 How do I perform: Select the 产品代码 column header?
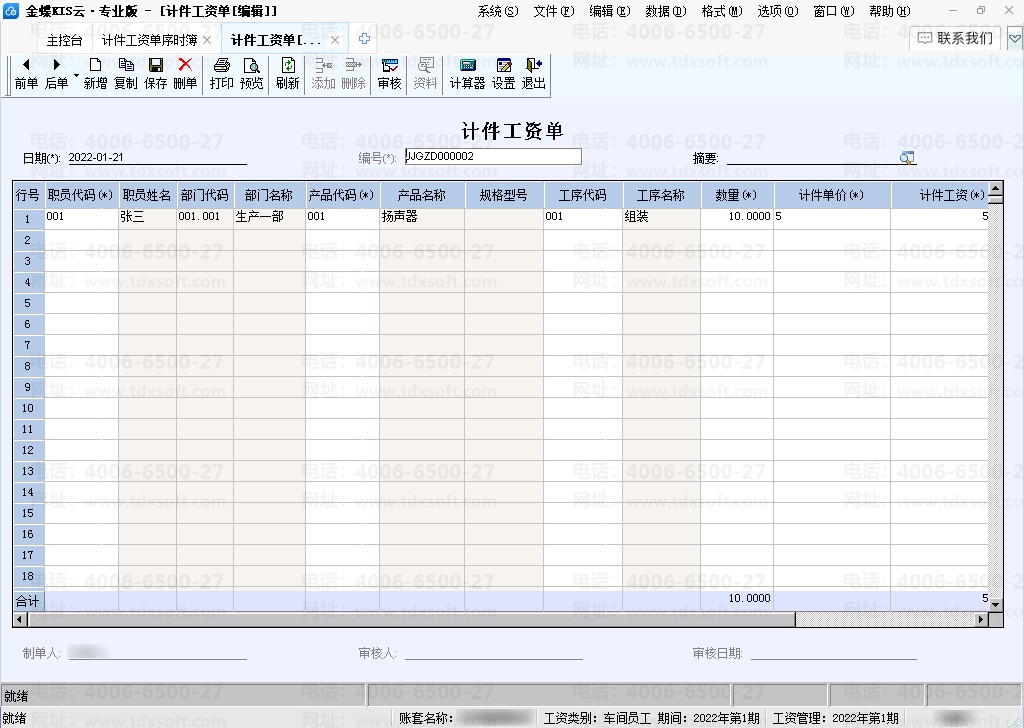tap(342, 195)
